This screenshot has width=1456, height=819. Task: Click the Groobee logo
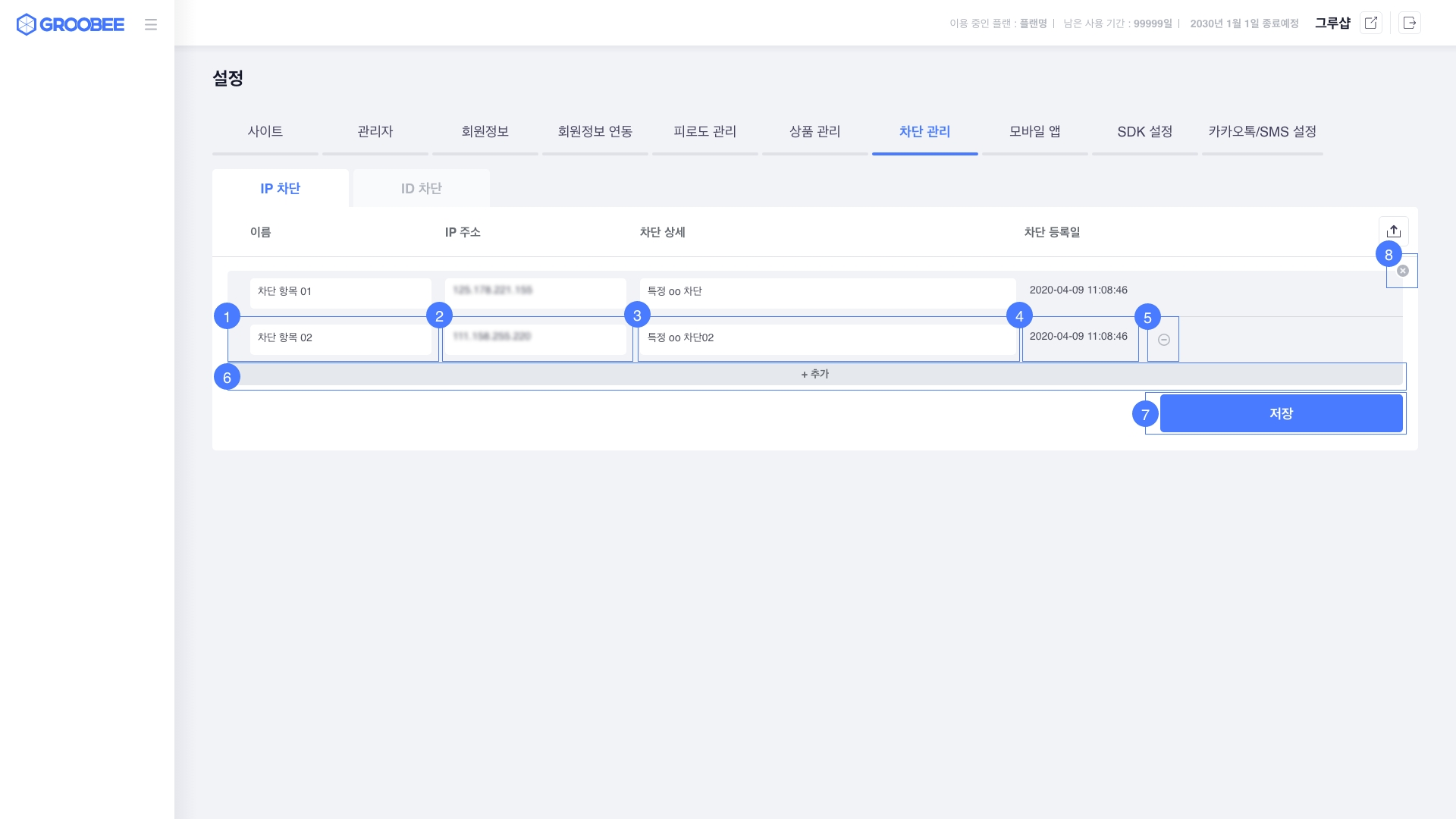coord(70,24)
